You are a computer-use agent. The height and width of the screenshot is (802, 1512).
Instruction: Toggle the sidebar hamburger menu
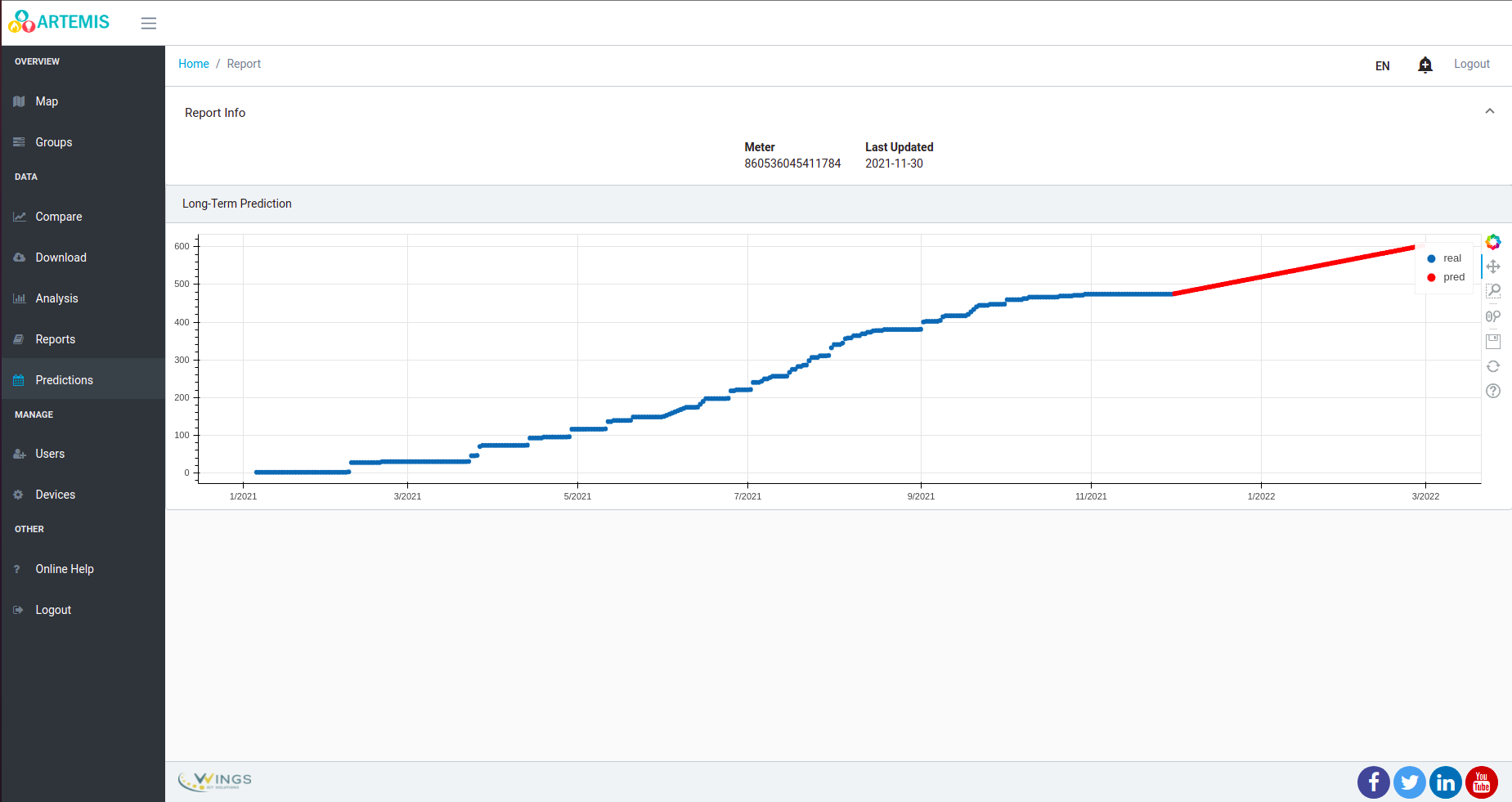[x=149, y=24]
